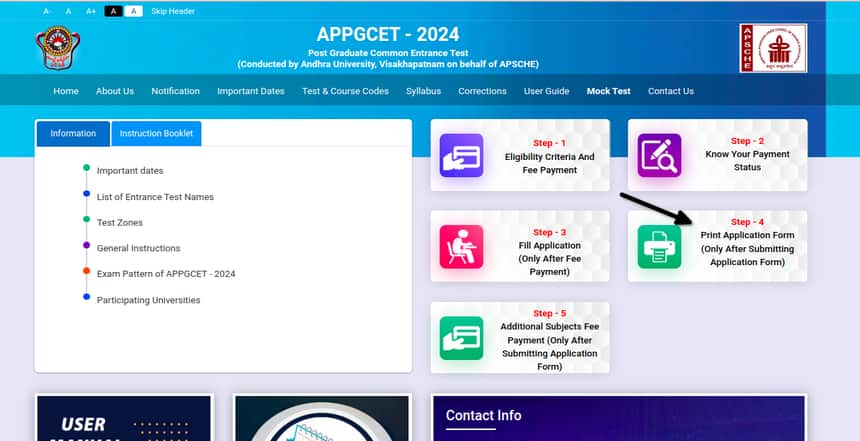
Task: Click the APSCHE logo in header
Action: point(773,48)
